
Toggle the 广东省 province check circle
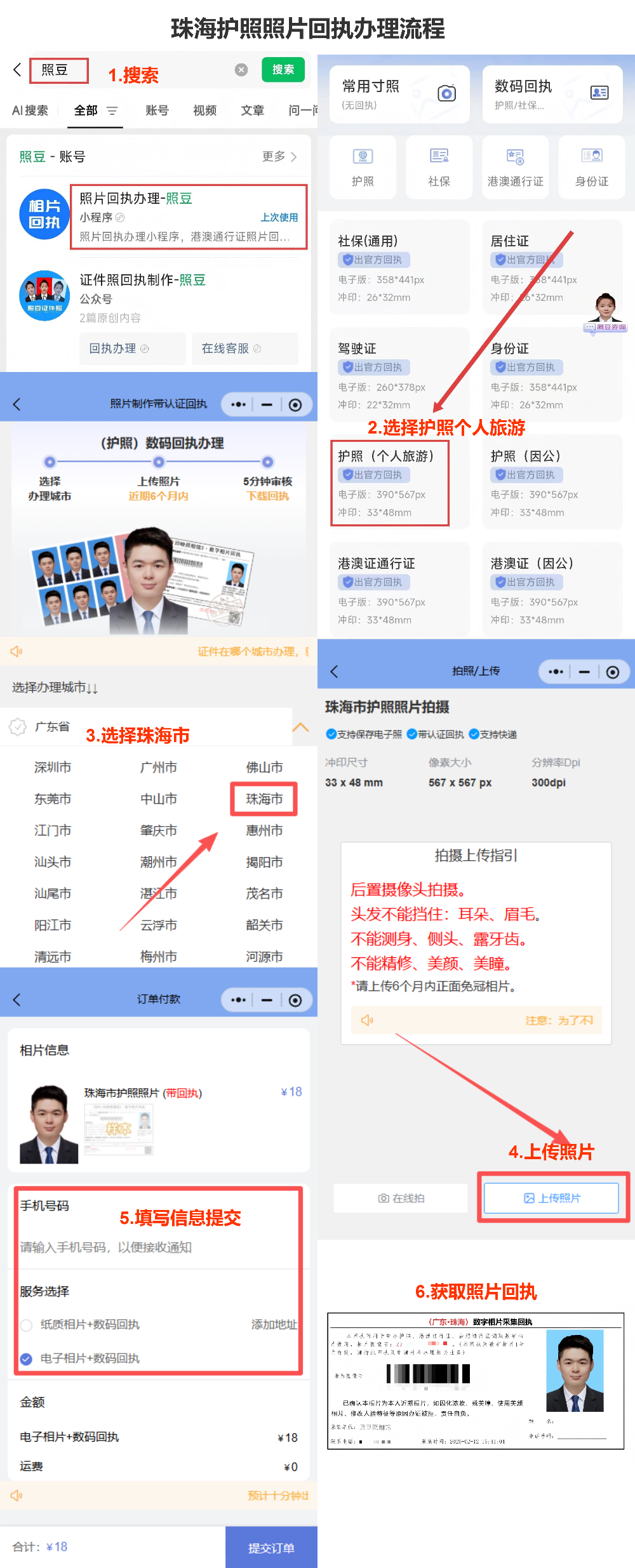pos(18,726)
